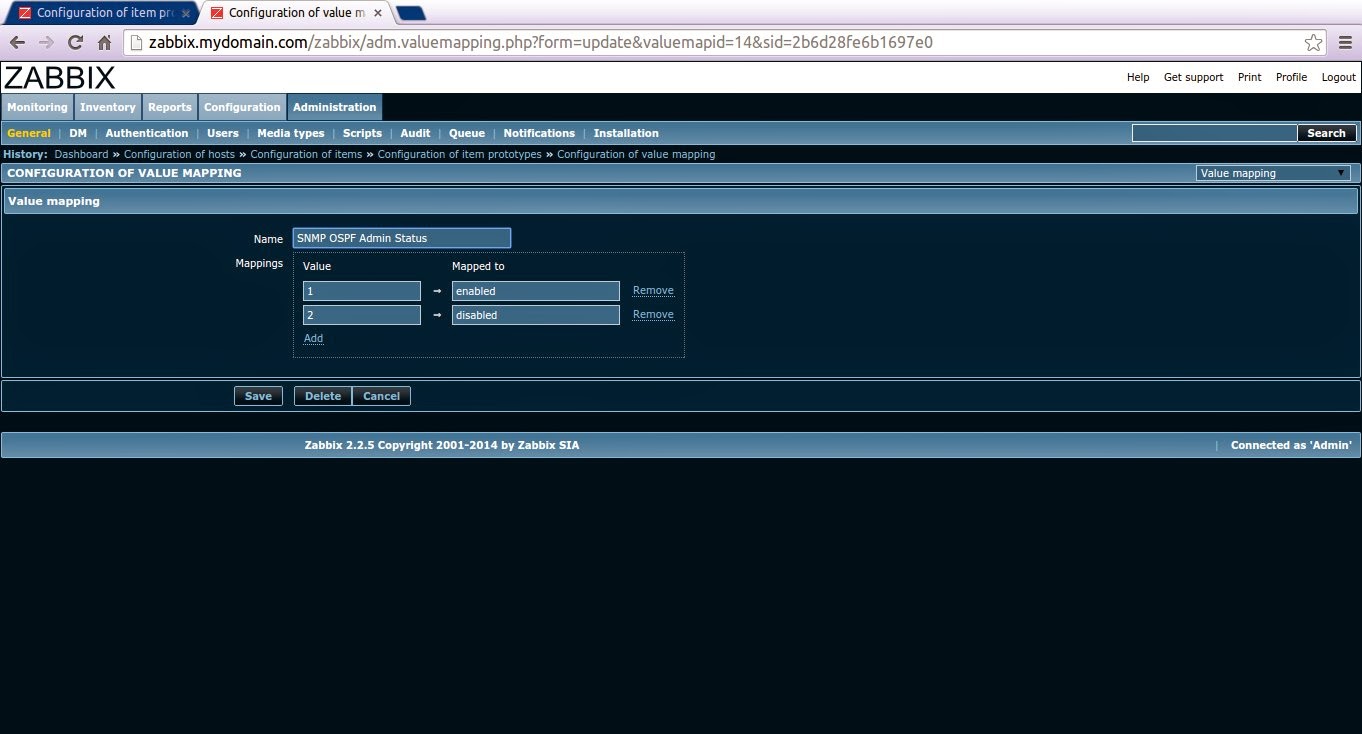
Task: Open Dashboard from history breadcrumb
Action: point(81,154)
